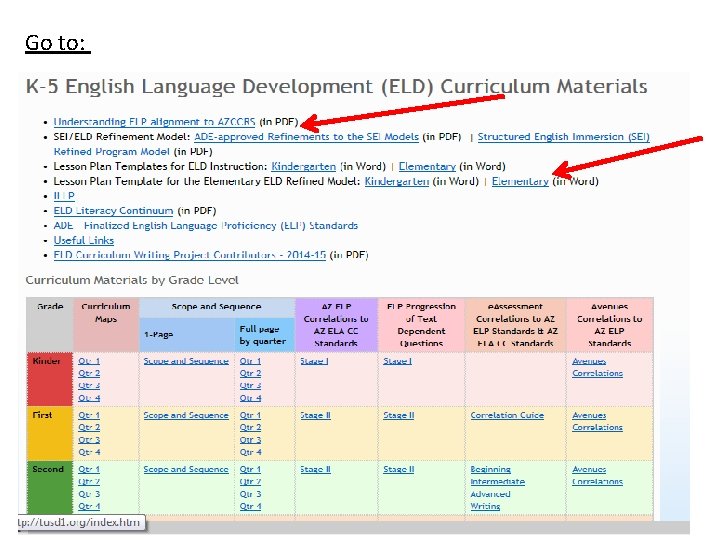Open Kindergarten template for ELD Instruction
The height and width of the screenshot is (540, 720).
point(304,166)
